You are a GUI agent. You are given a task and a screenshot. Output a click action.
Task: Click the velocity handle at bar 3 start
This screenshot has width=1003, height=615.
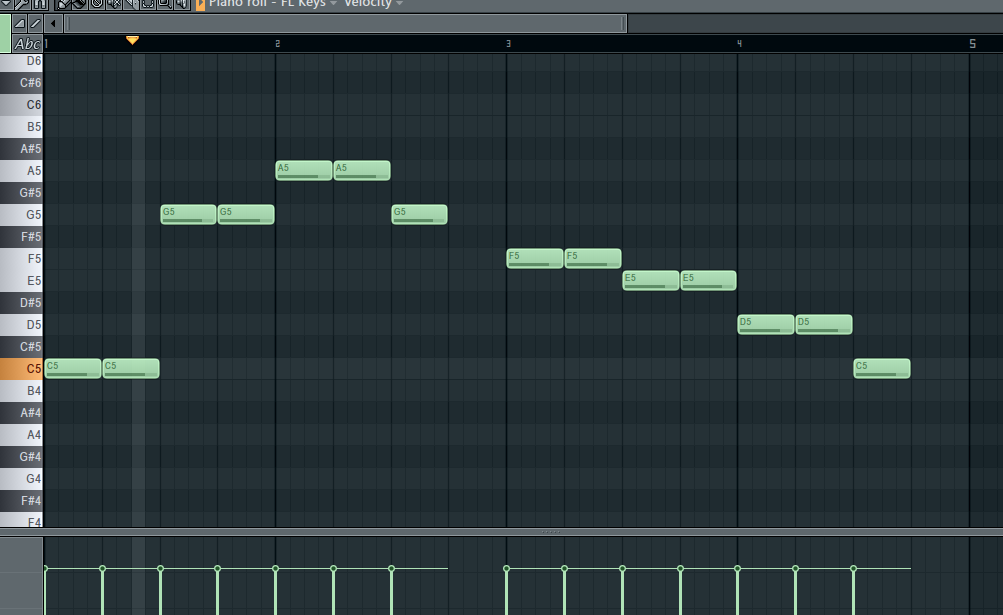507,568
